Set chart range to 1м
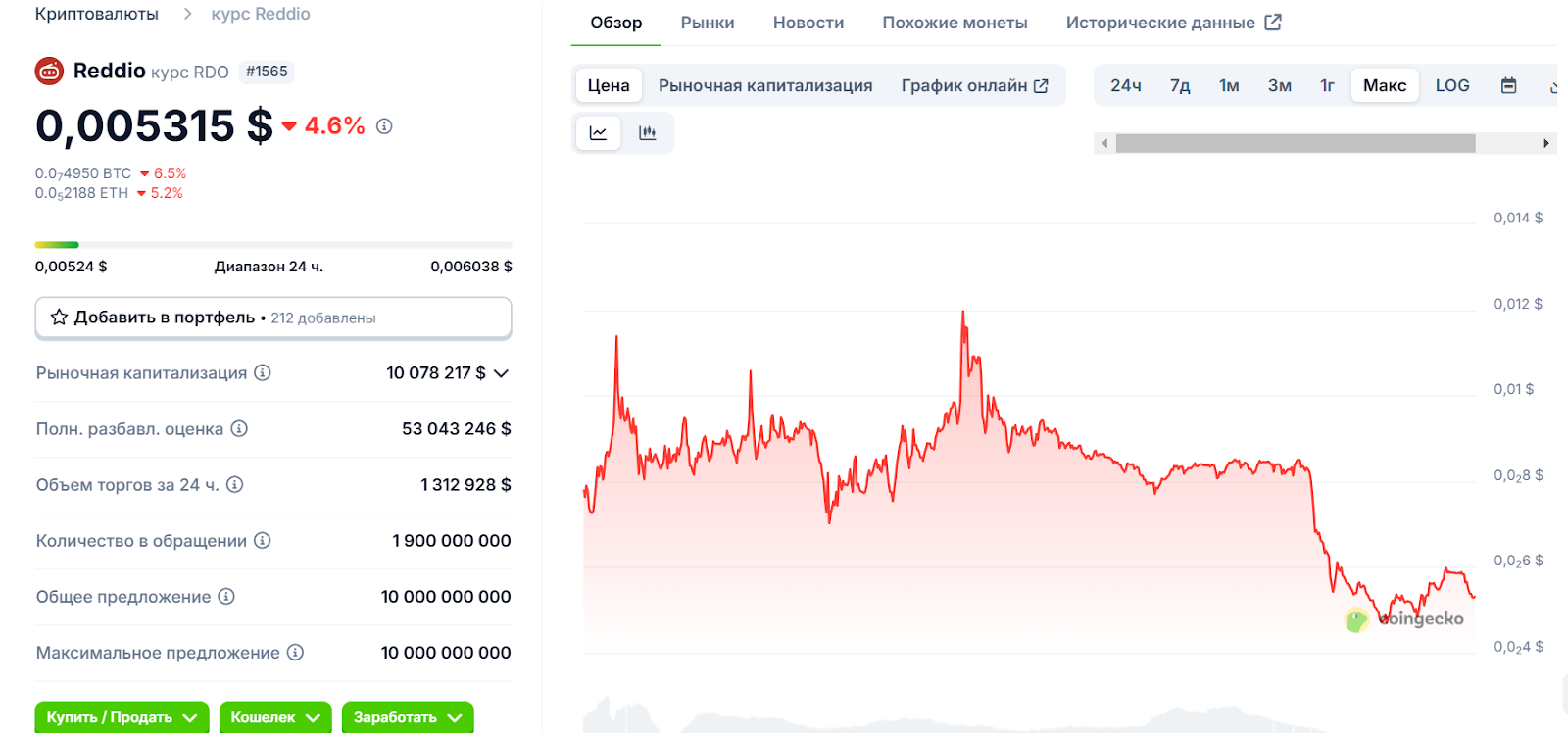 coord(1229,86)
